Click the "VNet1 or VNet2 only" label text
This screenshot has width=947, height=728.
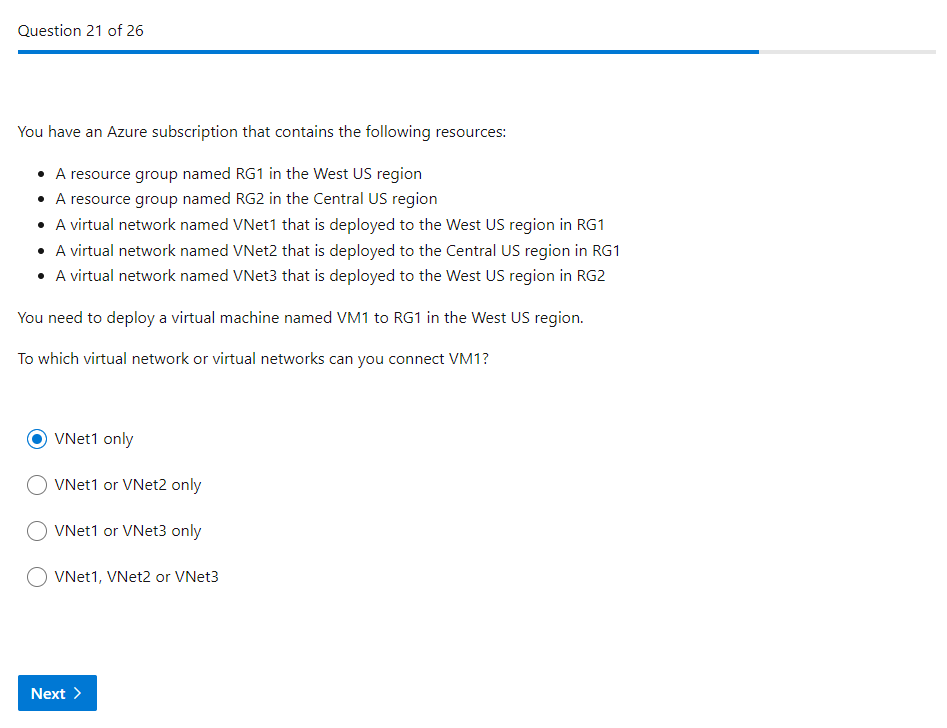click(x=128, y=485)
